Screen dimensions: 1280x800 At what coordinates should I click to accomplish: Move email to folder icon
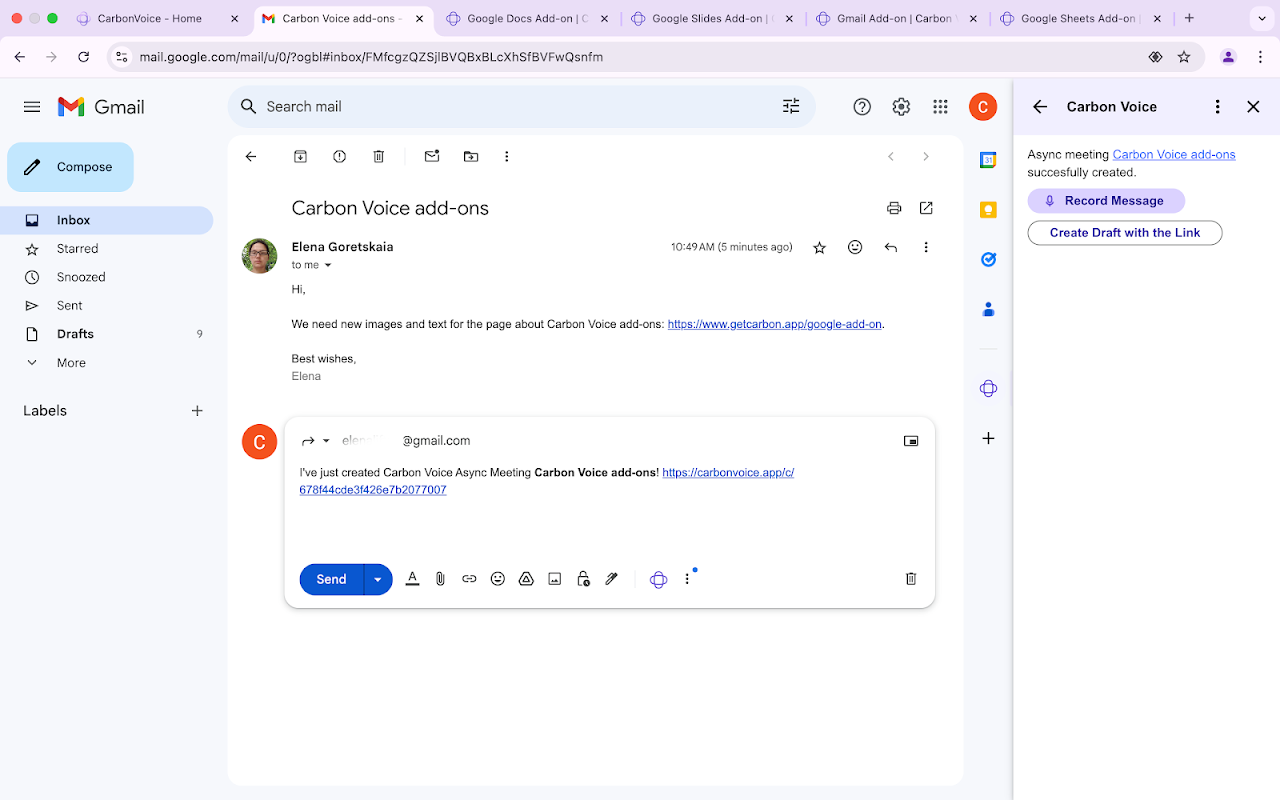471,156
